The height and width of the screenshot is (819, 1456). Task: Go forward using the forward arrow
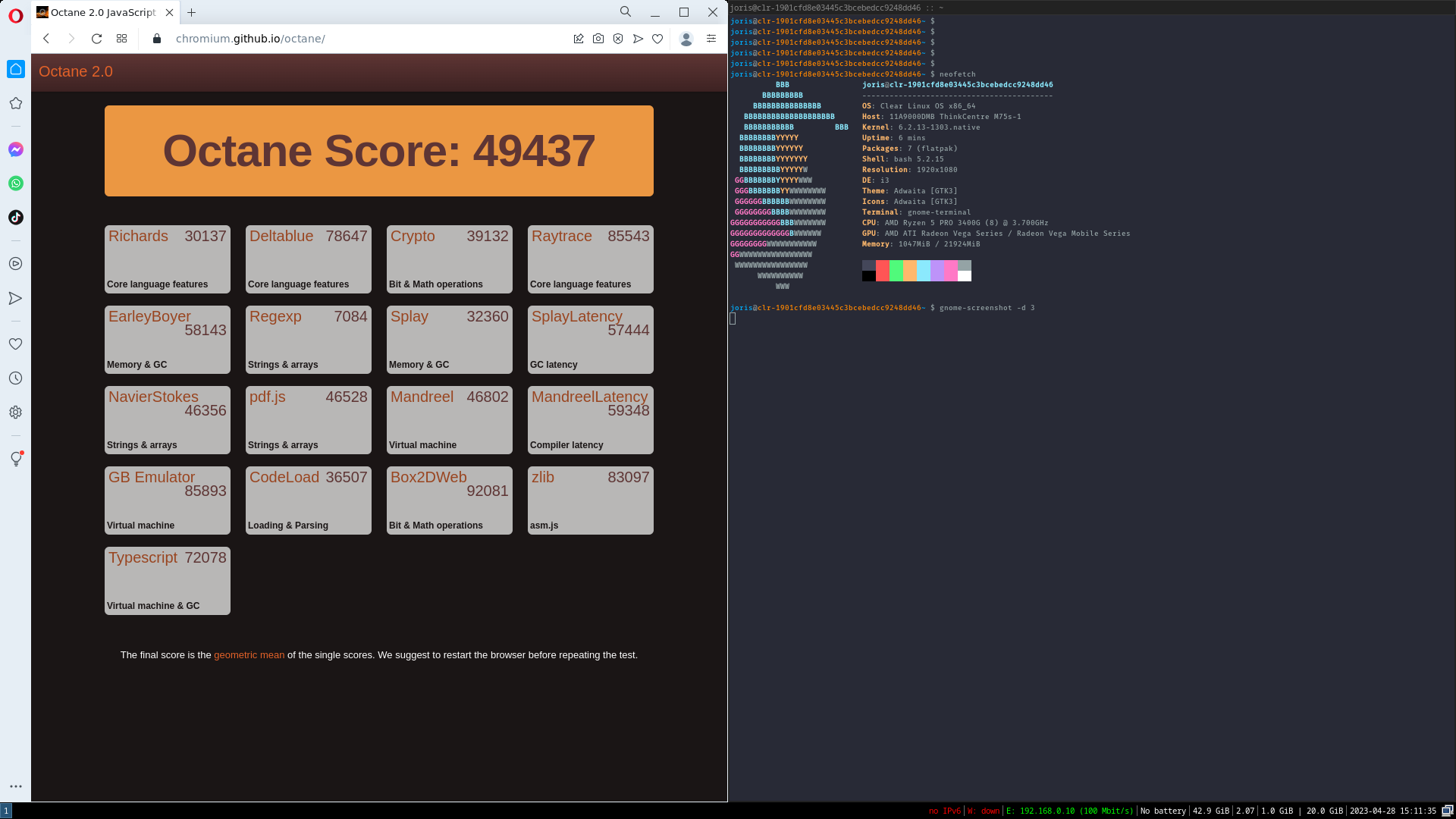click(71, 39)
